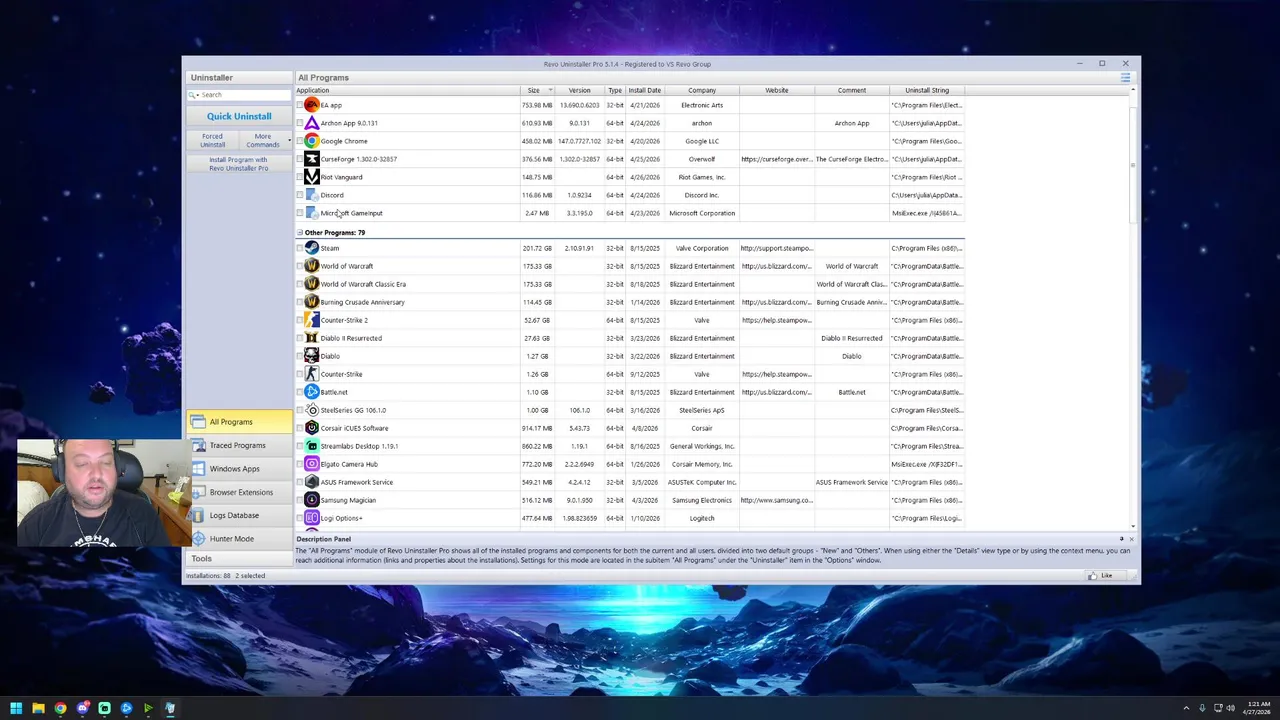Screen dimensions: 1280x720
Task: Click the Samsung Magician icon
Action: (312, 500)
